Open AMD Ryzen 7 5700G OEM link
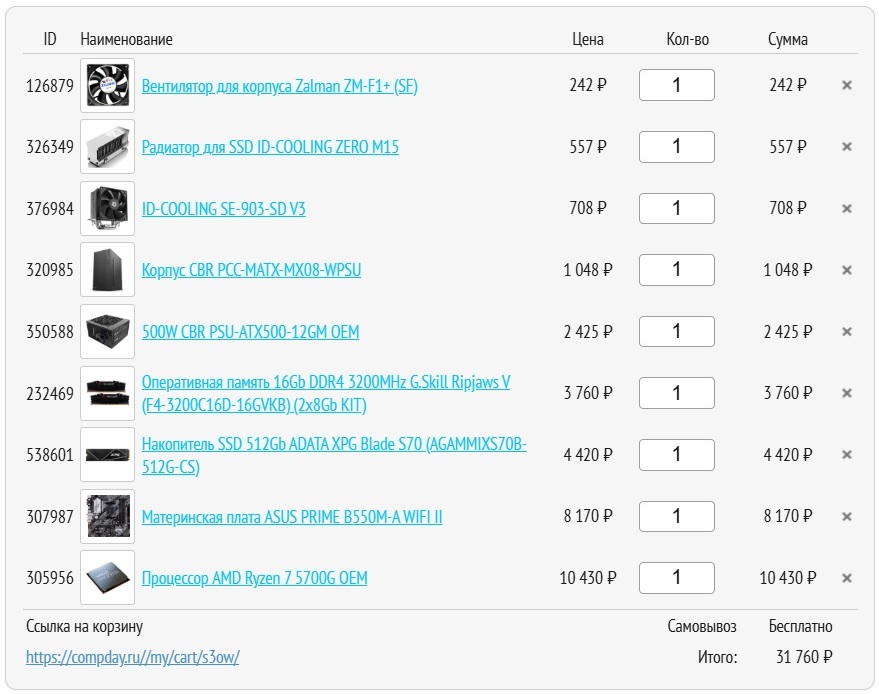The image size is (879, 694). click(x=254, y=578)
